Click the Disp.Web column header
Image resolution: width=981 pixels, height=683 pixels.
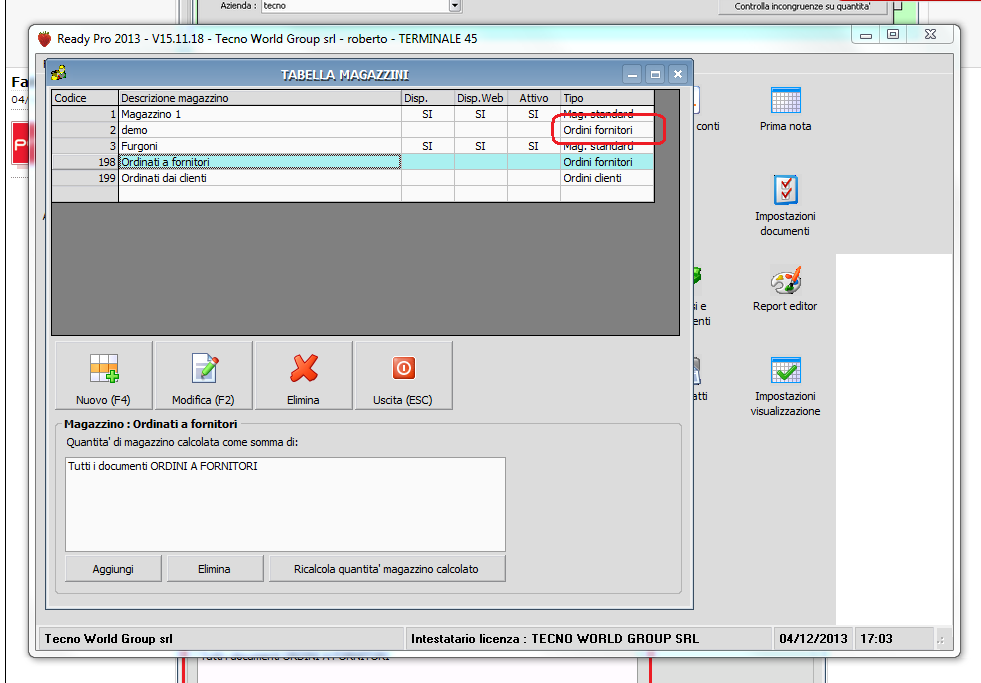click(480, 98)
